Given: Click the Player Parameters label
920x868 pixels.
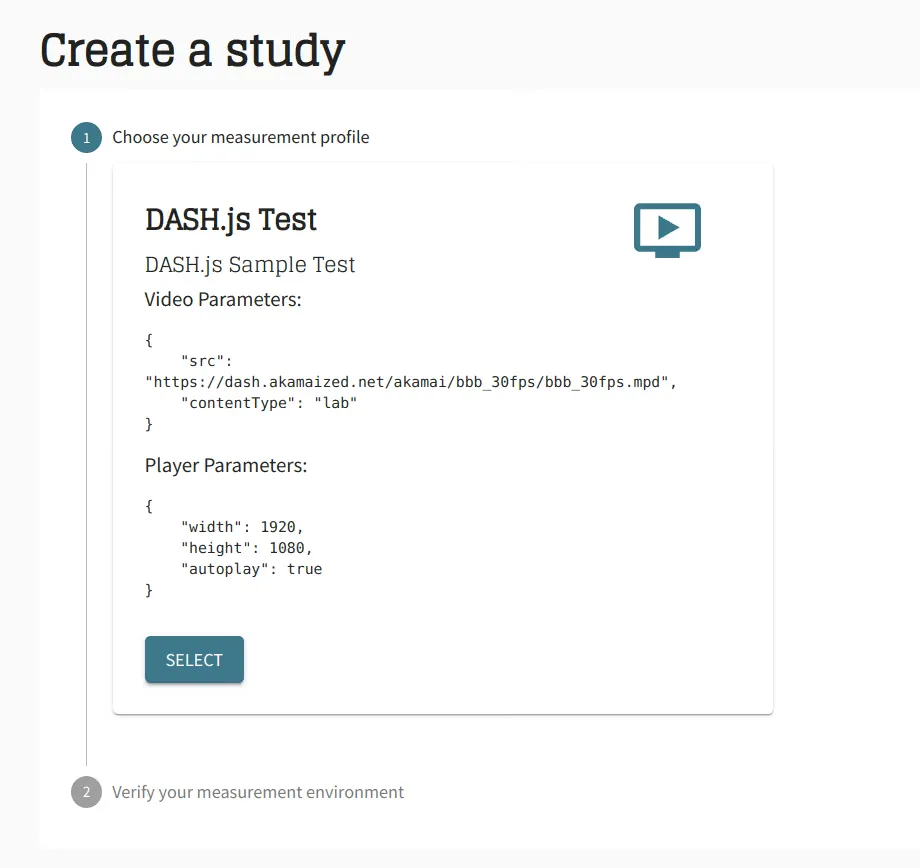Looking at the screenshot, I should click(226, 465).
